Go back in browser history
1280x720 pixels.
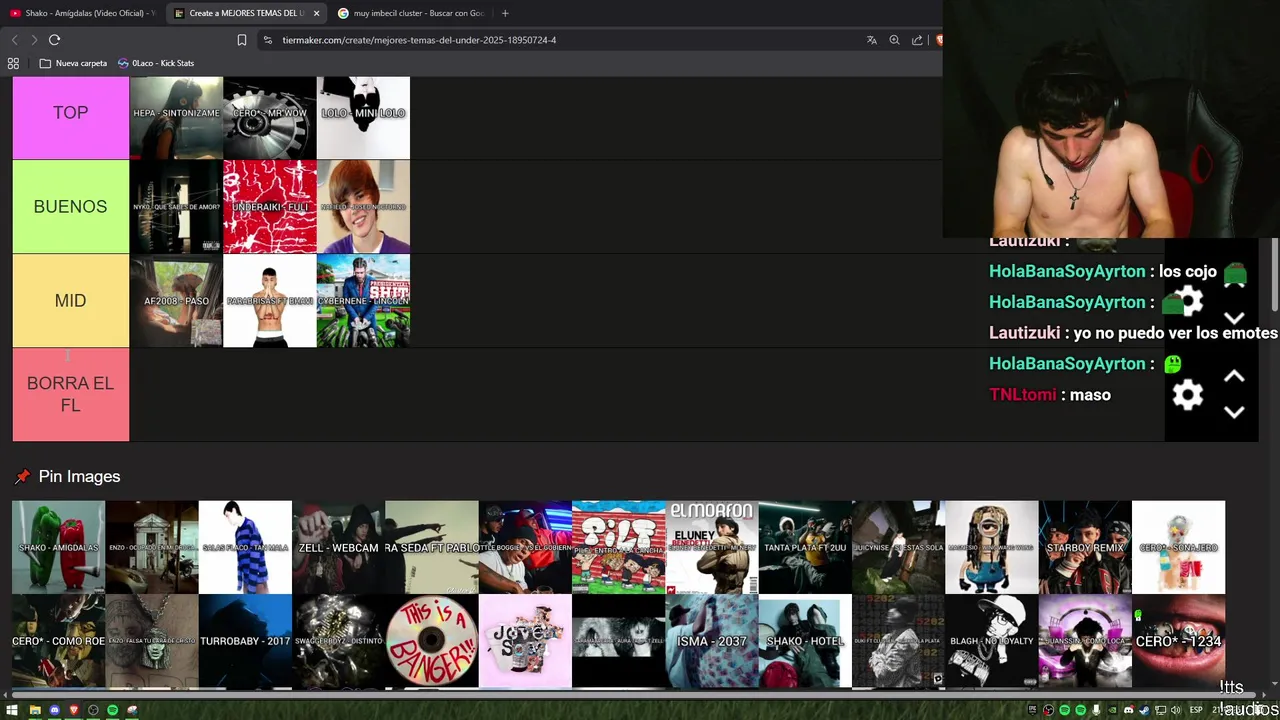[x=14, y=40]
